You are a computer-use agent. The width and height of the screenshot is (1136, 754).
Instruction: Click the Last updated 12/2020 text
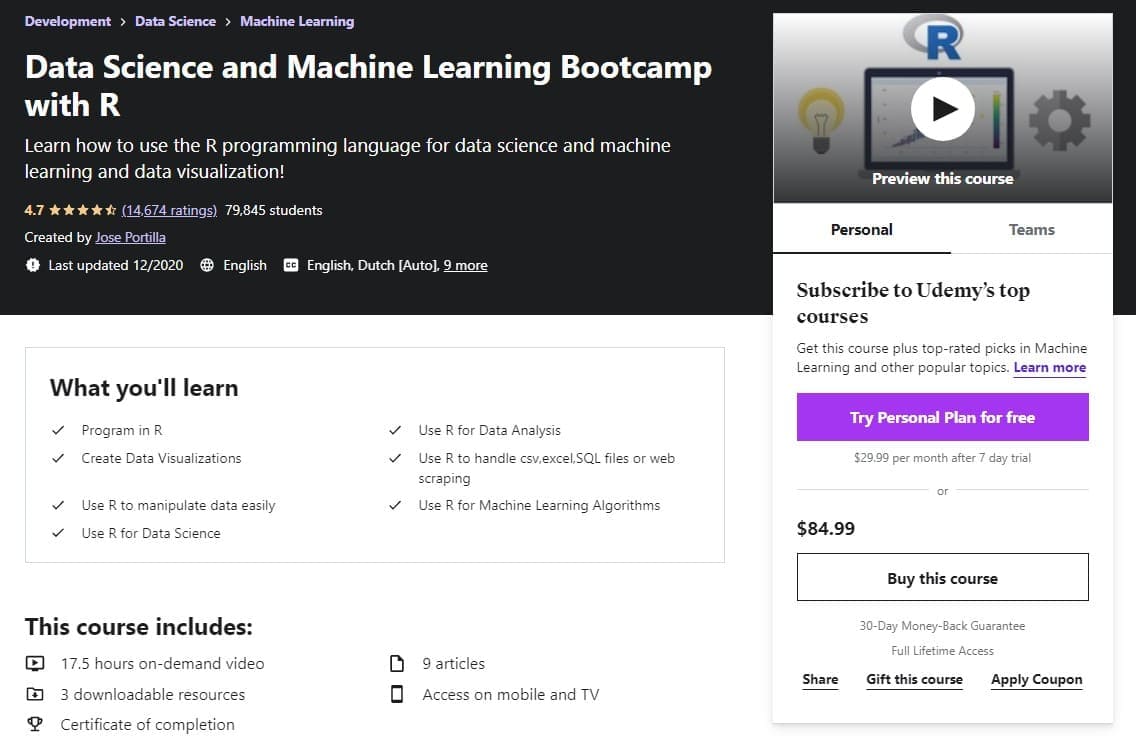116,265
